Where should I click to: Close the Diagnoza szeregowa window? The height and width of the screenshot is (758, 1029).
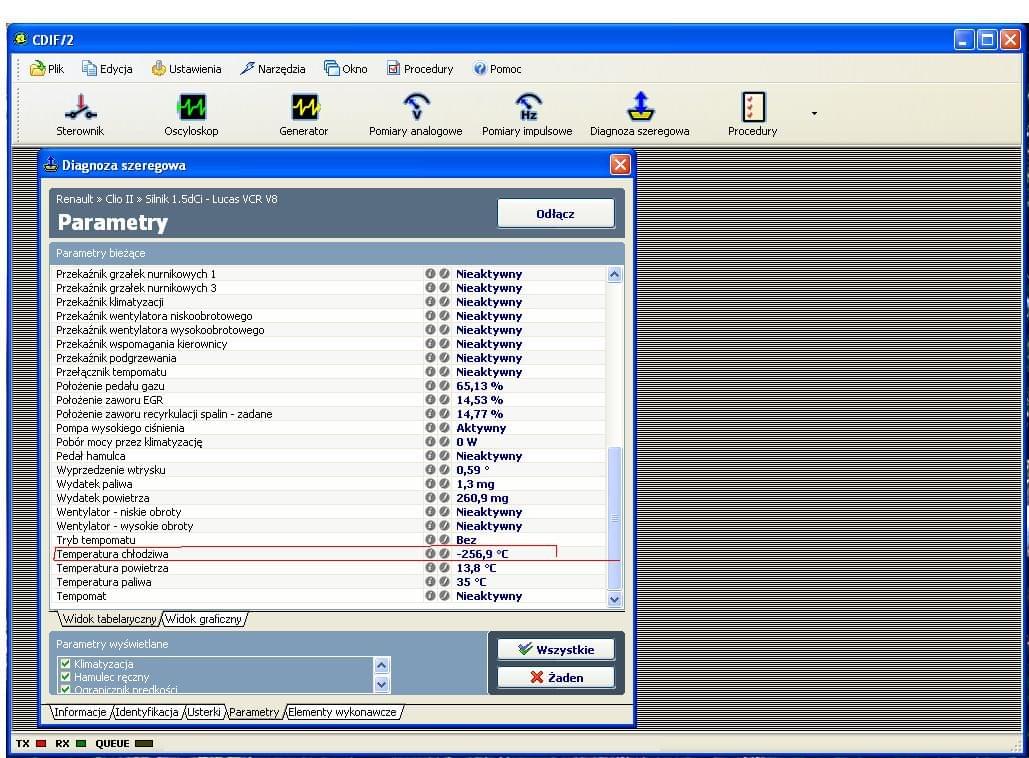click(x=620, y=165)
